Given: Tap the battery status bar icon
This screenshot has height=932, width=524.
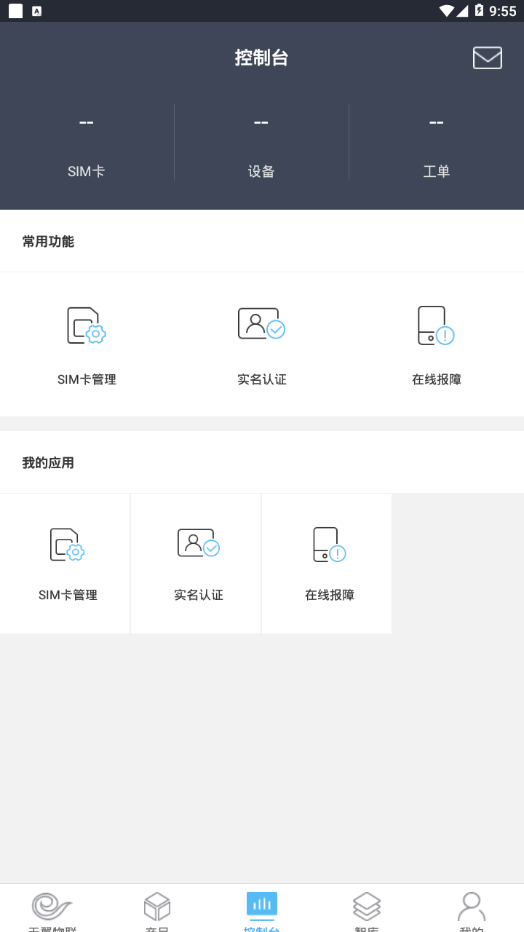Looking at the screenshot, I should pyautogui.click(x=479, y=11).
